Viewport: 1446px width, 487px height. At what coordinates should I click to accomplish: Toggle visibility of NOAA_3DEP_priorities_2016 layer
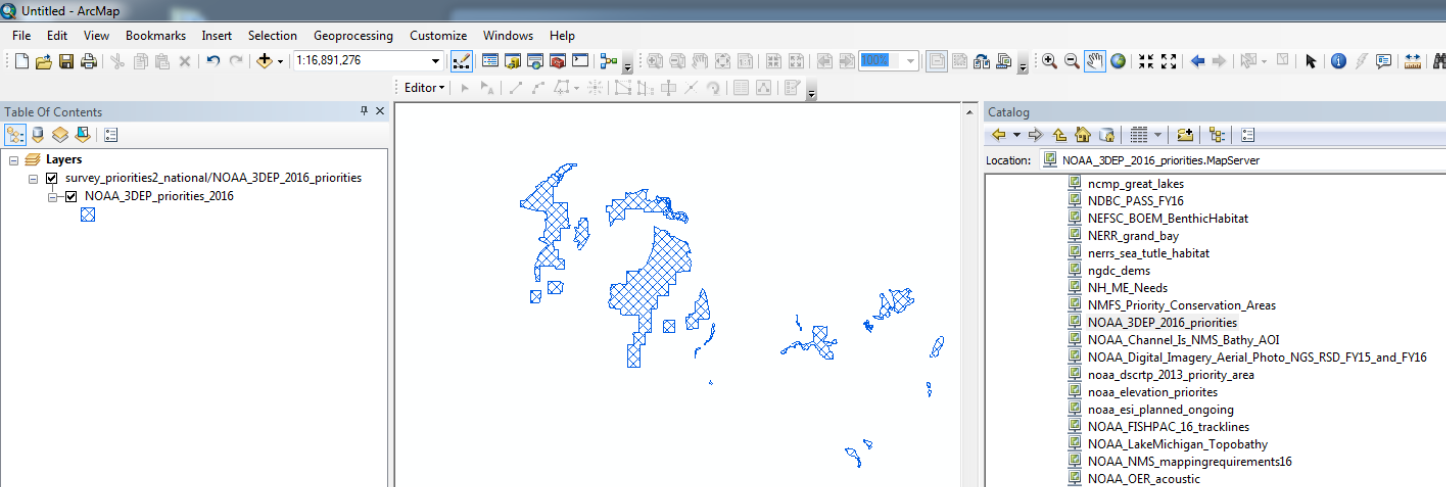pos(71,197)
